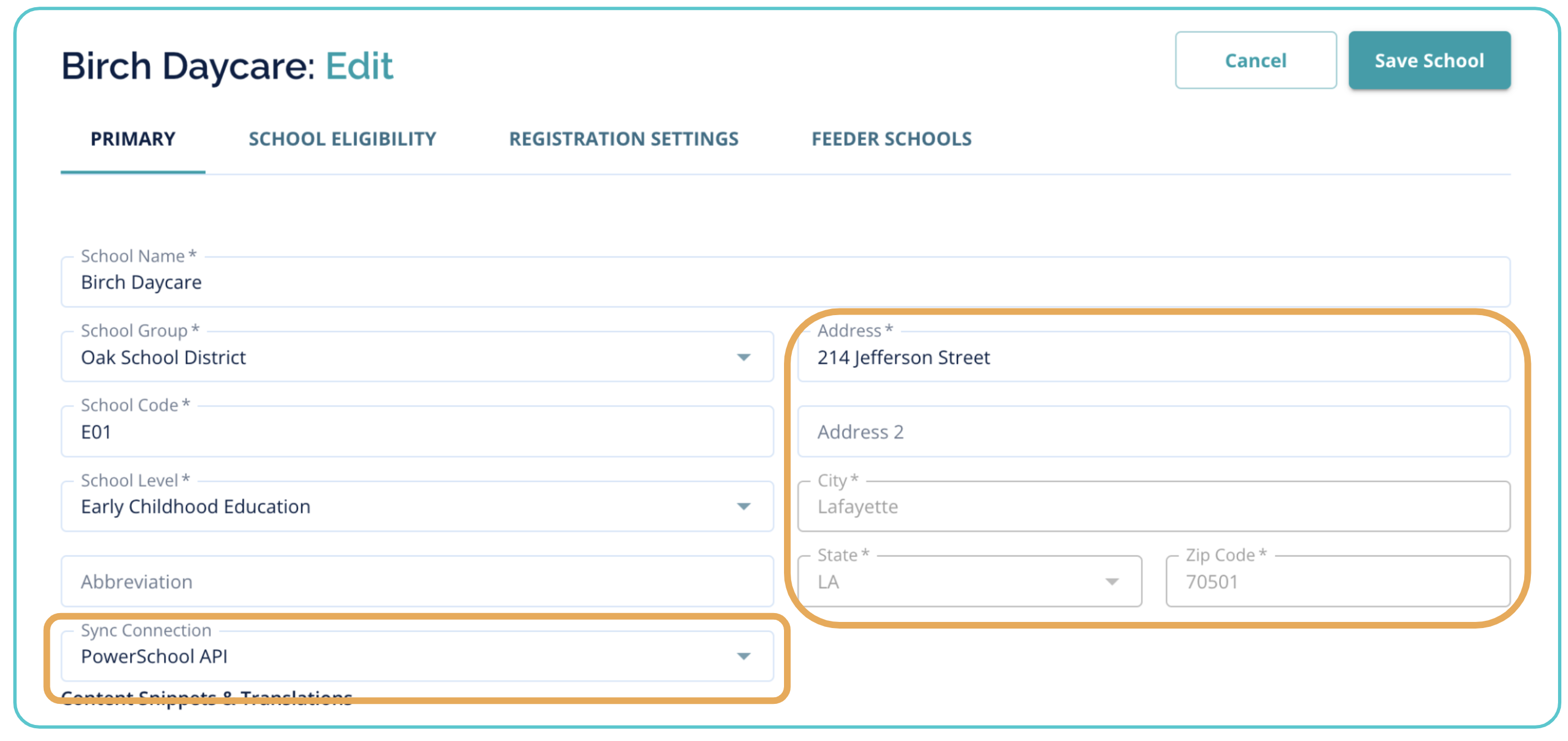Click the School Group dropdown arrow
Image resolution: width=1568 pixels, height=741 pixels.
click(743, 357)
